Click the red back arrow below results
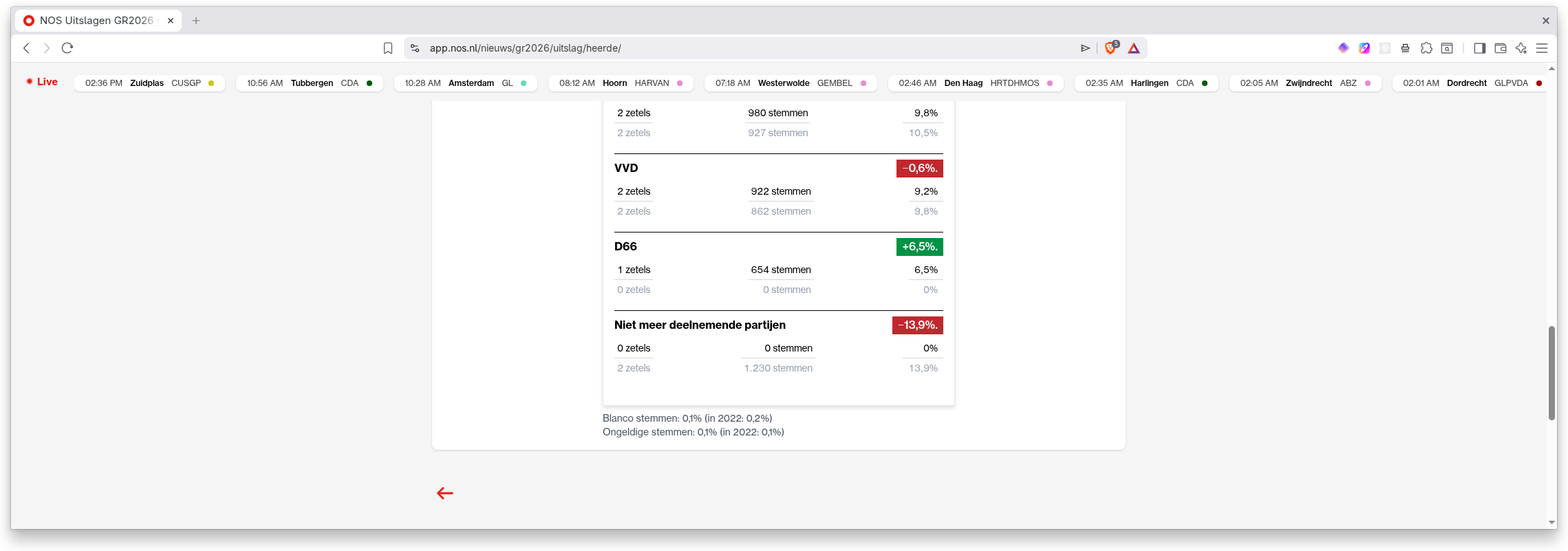Viewport: 1568px width, 551px height. pos(445,493)
